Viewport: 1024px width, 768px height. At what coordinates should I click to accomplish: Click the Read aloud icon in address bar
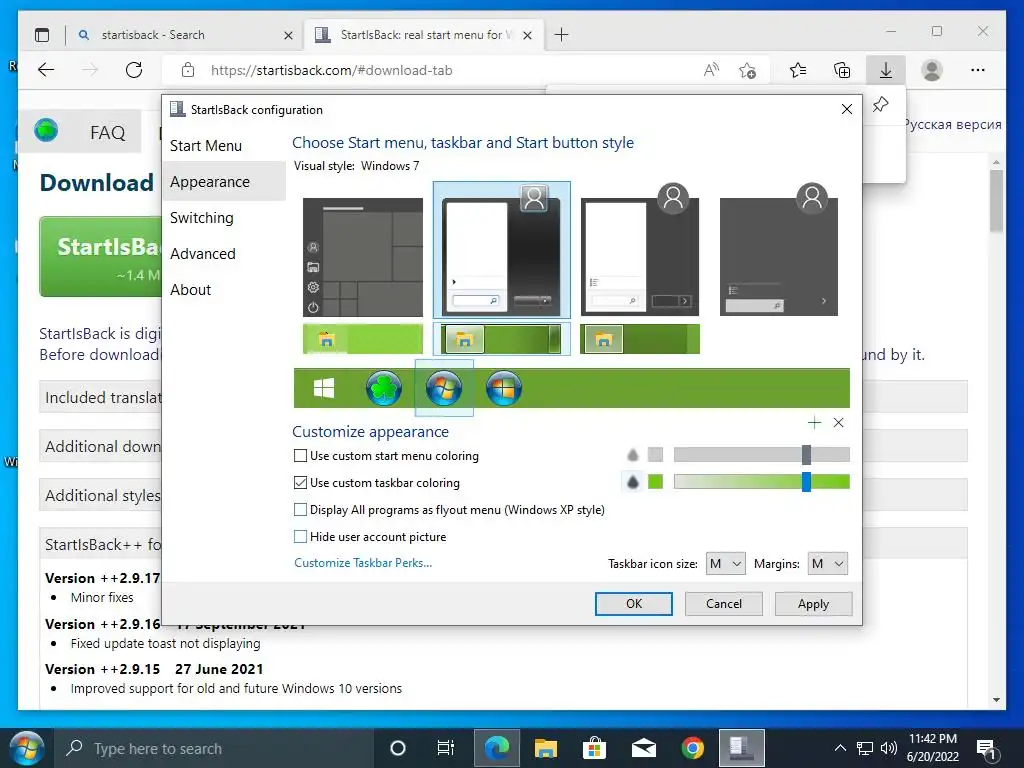[x=711, y=70]
